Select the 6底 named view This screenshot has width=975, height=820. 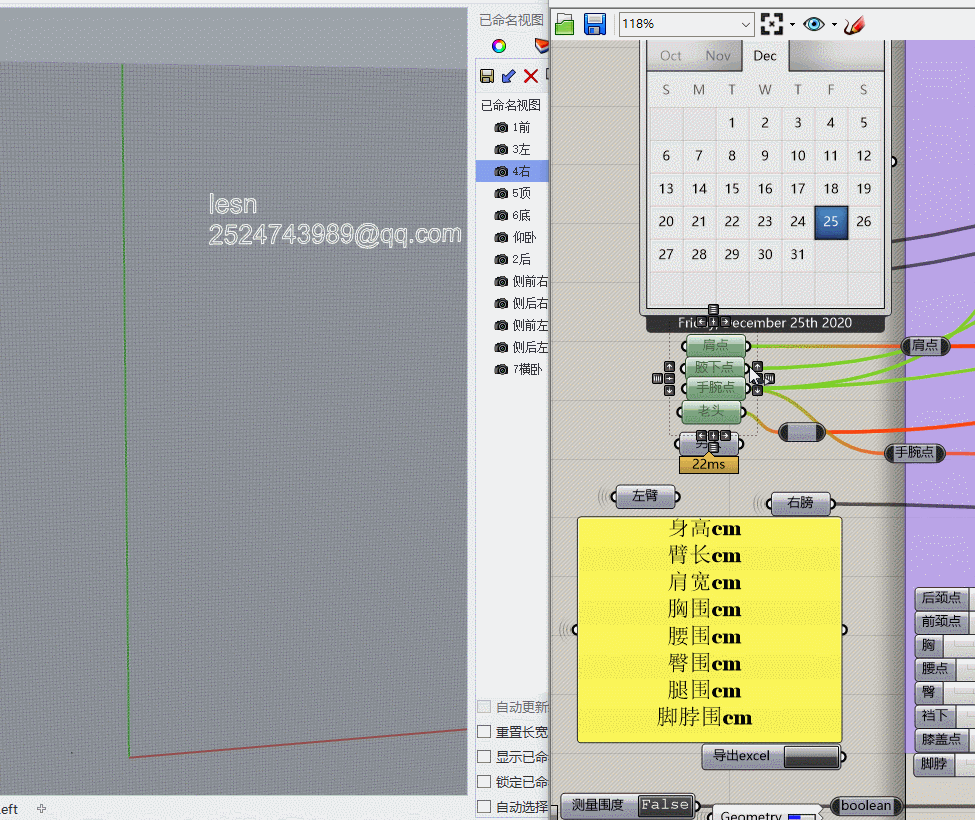coord(512,215)
